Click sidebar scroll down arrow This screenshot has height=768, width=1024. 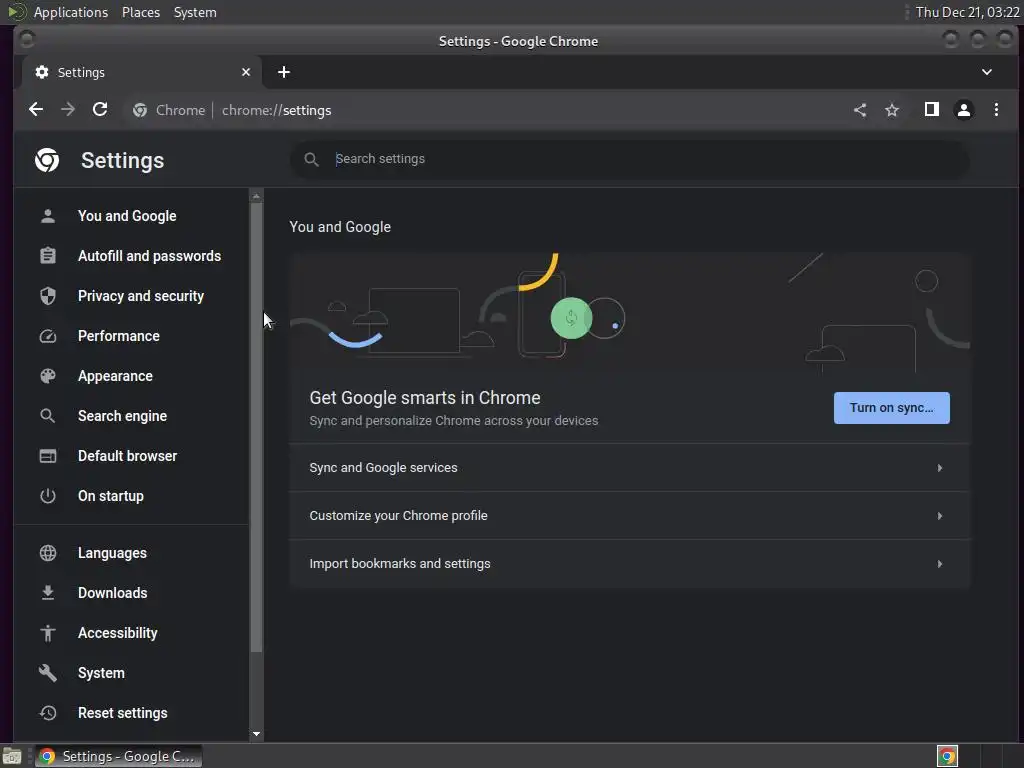[257, 734]
